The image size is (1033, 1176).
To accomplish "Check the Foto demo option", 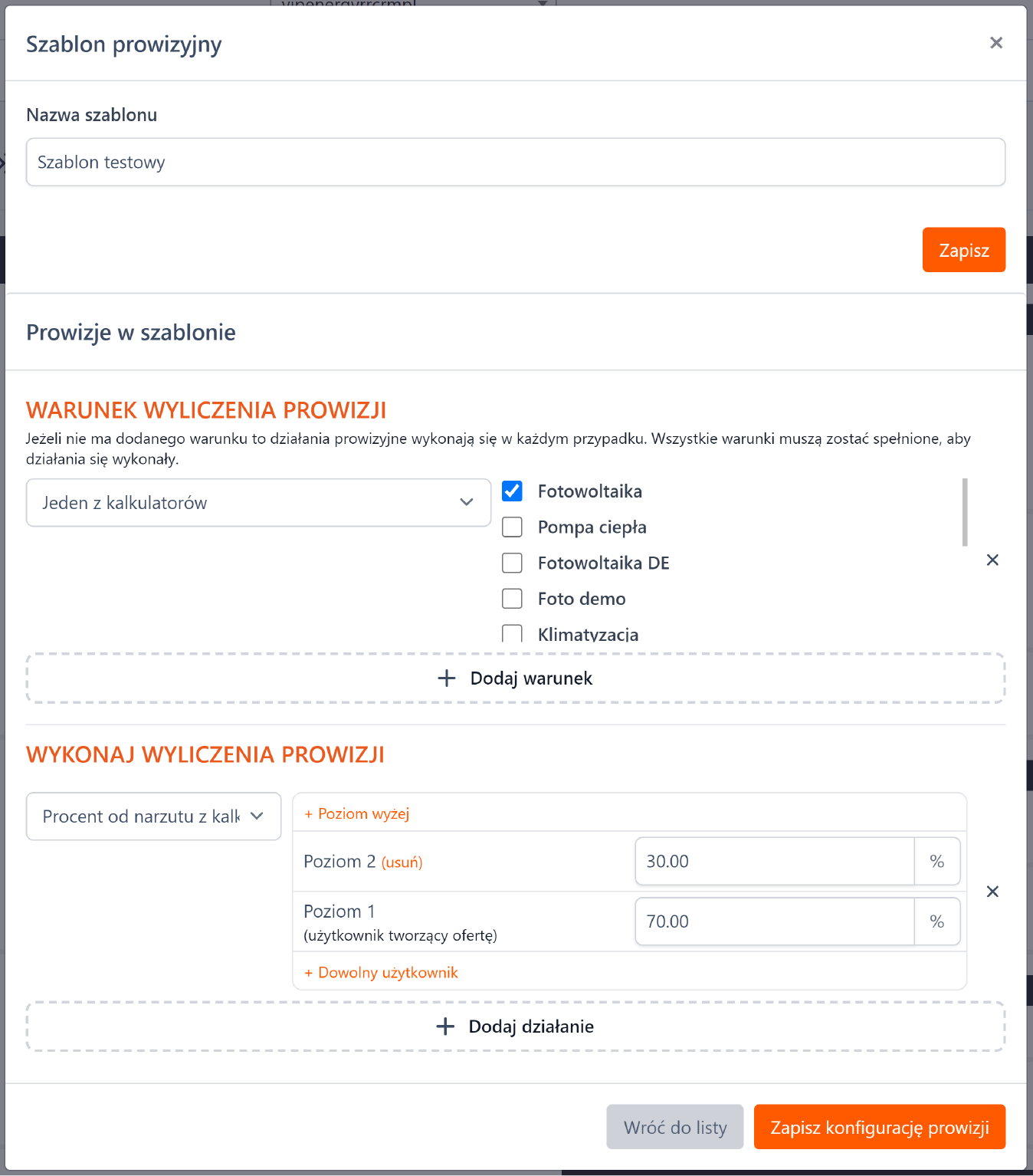I will pyautogui.click(x=512, y=599).
